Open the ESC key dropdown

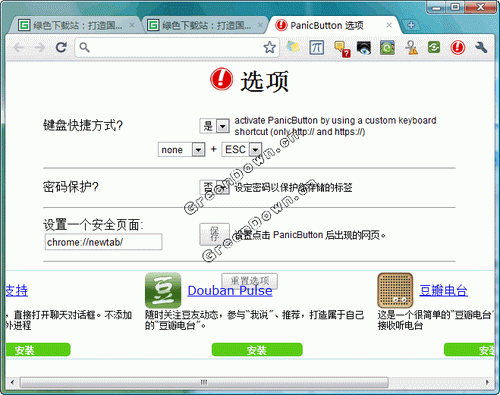pos(242,149)
